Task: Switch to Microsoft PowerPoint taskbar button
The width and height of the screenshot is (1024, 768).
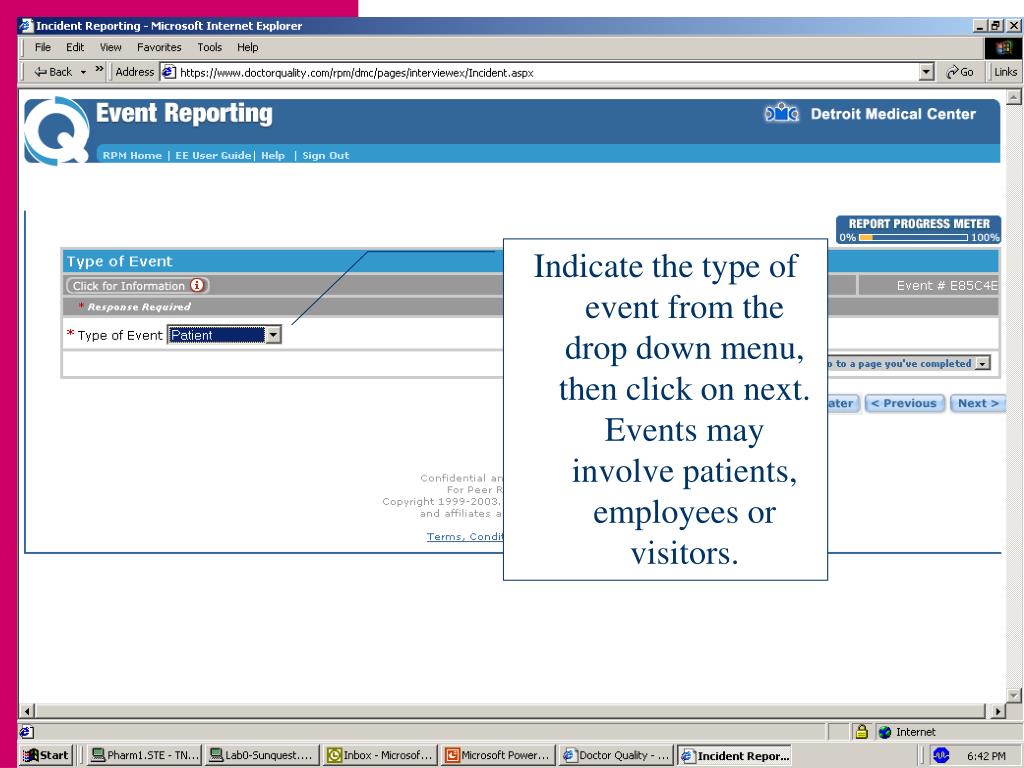Action: [498, 755]
